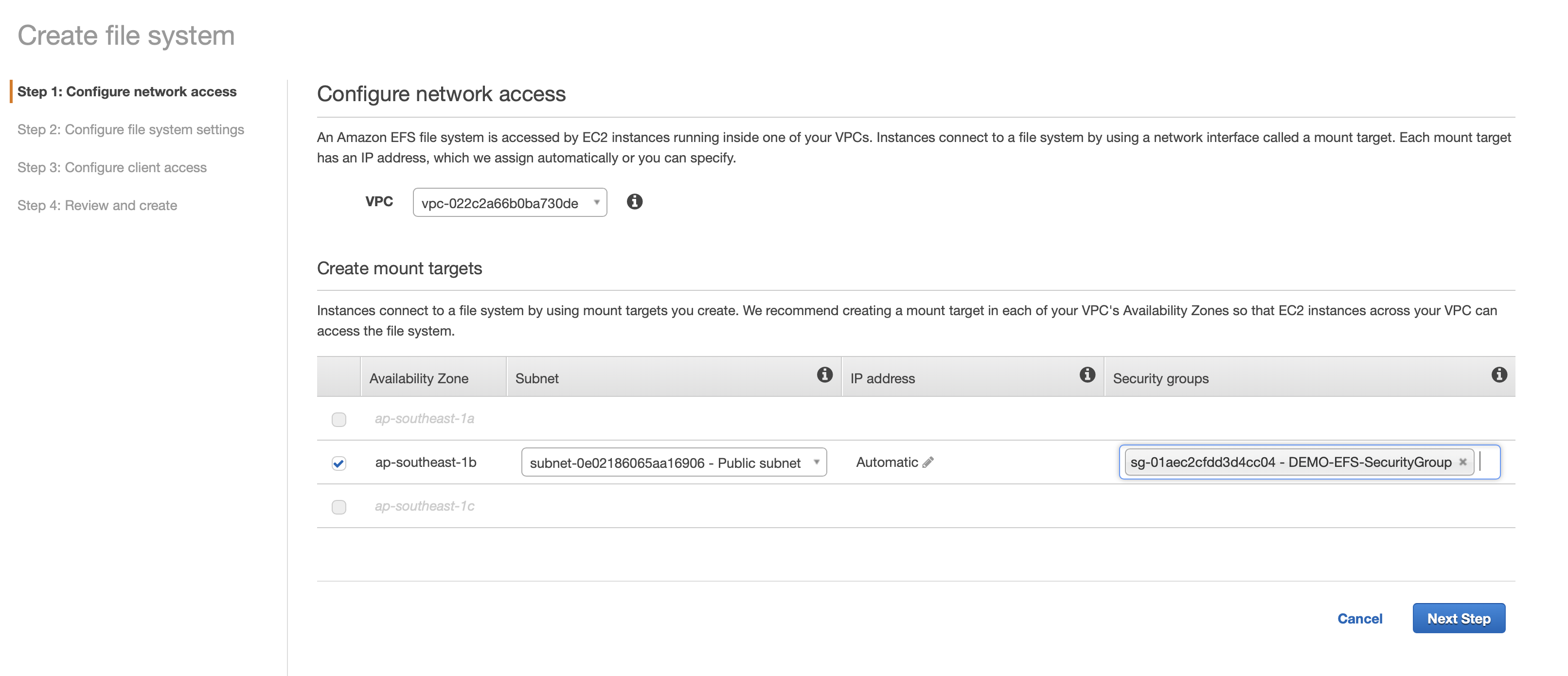Go to Step 2: Configure file system settings
1568x676 pixels.
131,129
